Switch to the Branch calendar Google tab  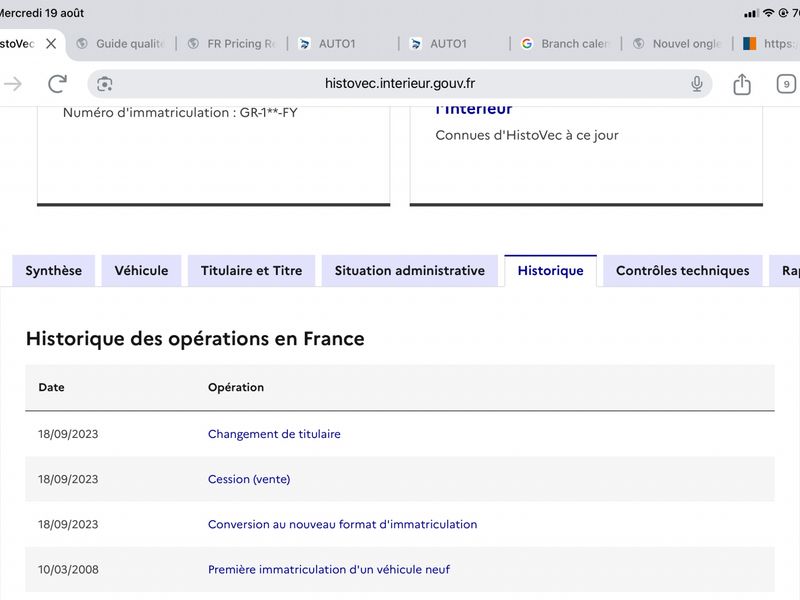click(x=567, y=44)
